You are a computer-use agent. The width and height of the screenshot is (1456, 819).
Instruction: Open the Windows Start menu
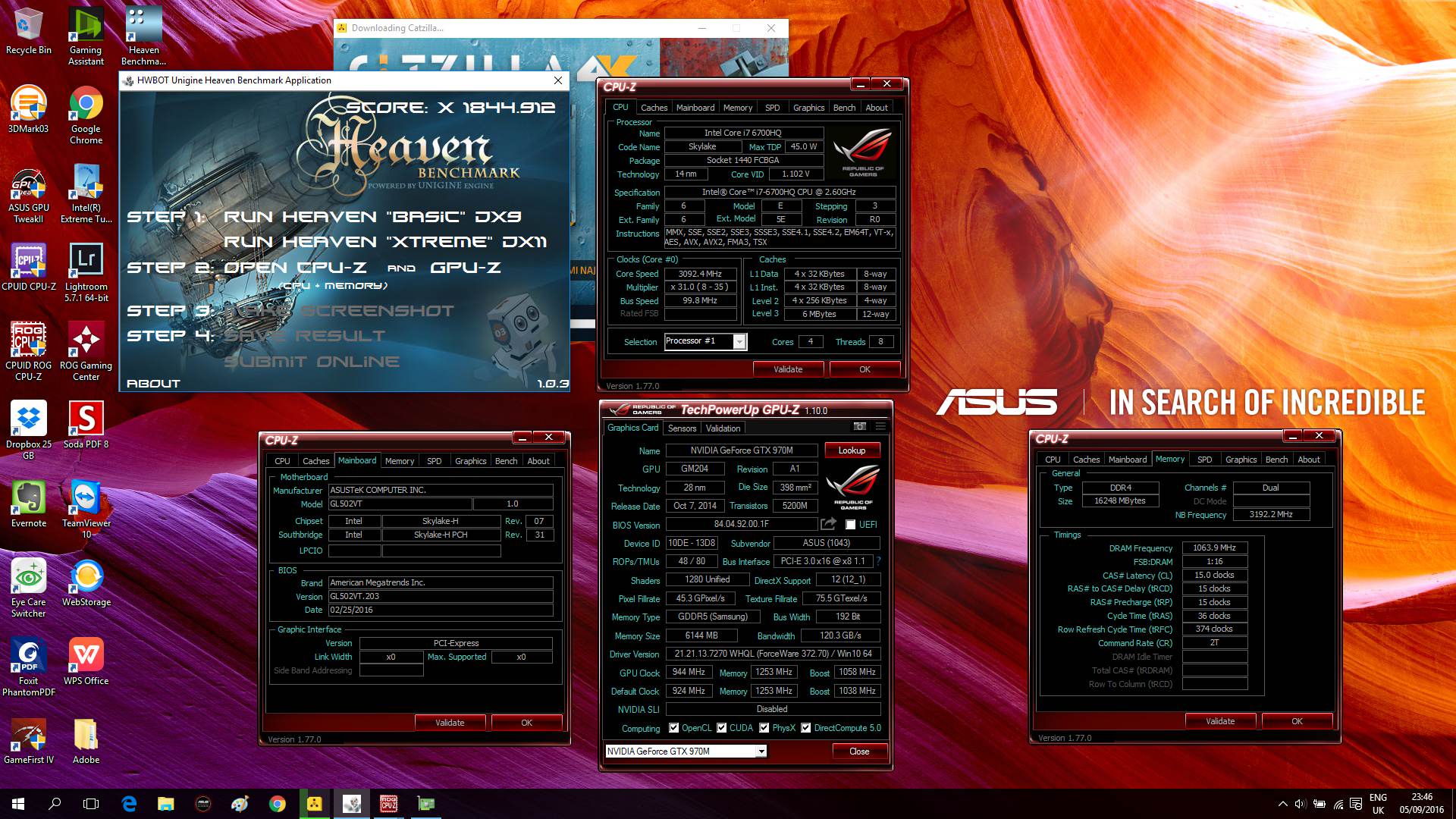tap(18, 804)
